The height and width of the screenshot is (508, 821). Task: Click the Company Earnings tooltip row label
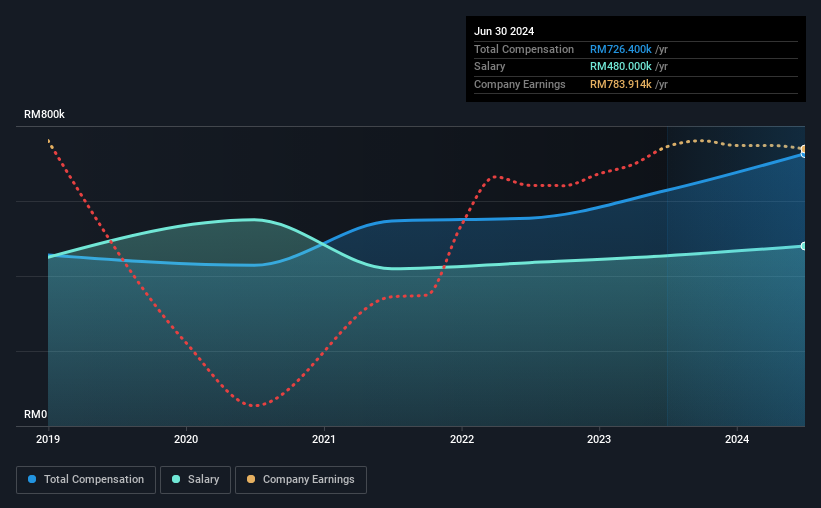click(519, 84)
